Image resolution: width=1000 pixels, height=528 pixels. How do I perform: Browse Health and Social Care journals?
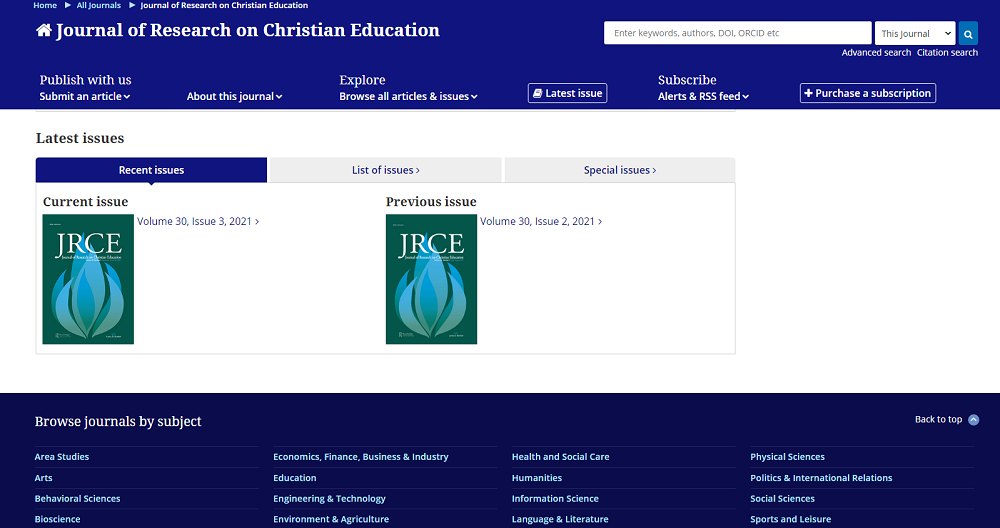point(560,457)
